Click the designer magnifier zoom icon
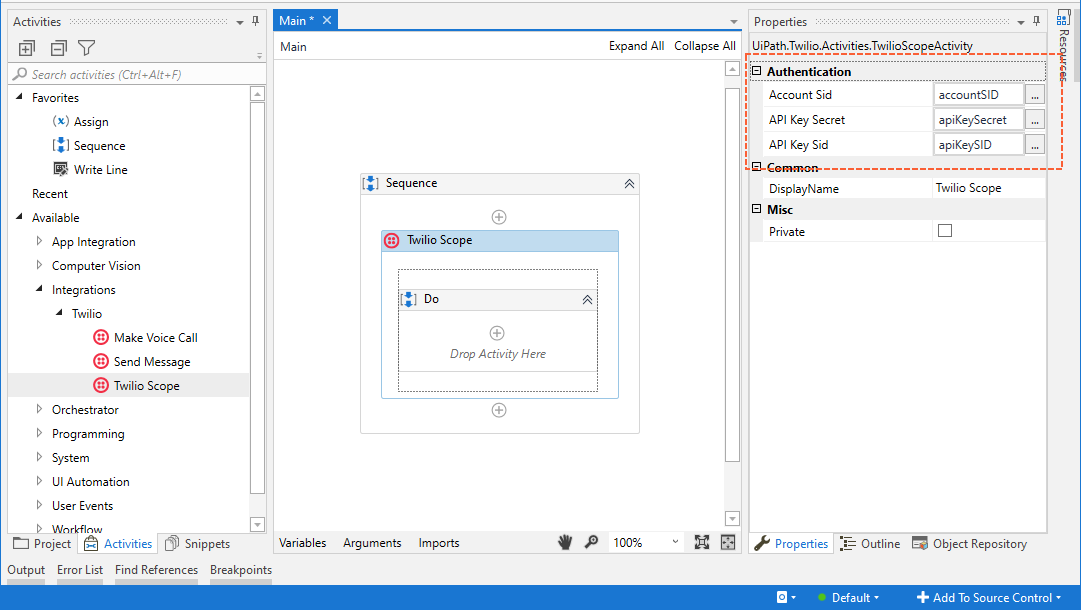The image size is (1081, 610). (x=592, y=542)
